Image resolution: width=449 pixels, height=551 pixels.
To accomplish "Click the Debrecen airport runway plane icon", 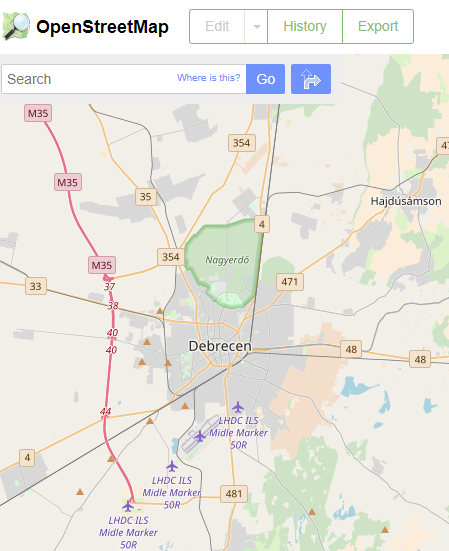I will [x=200, y=436].
